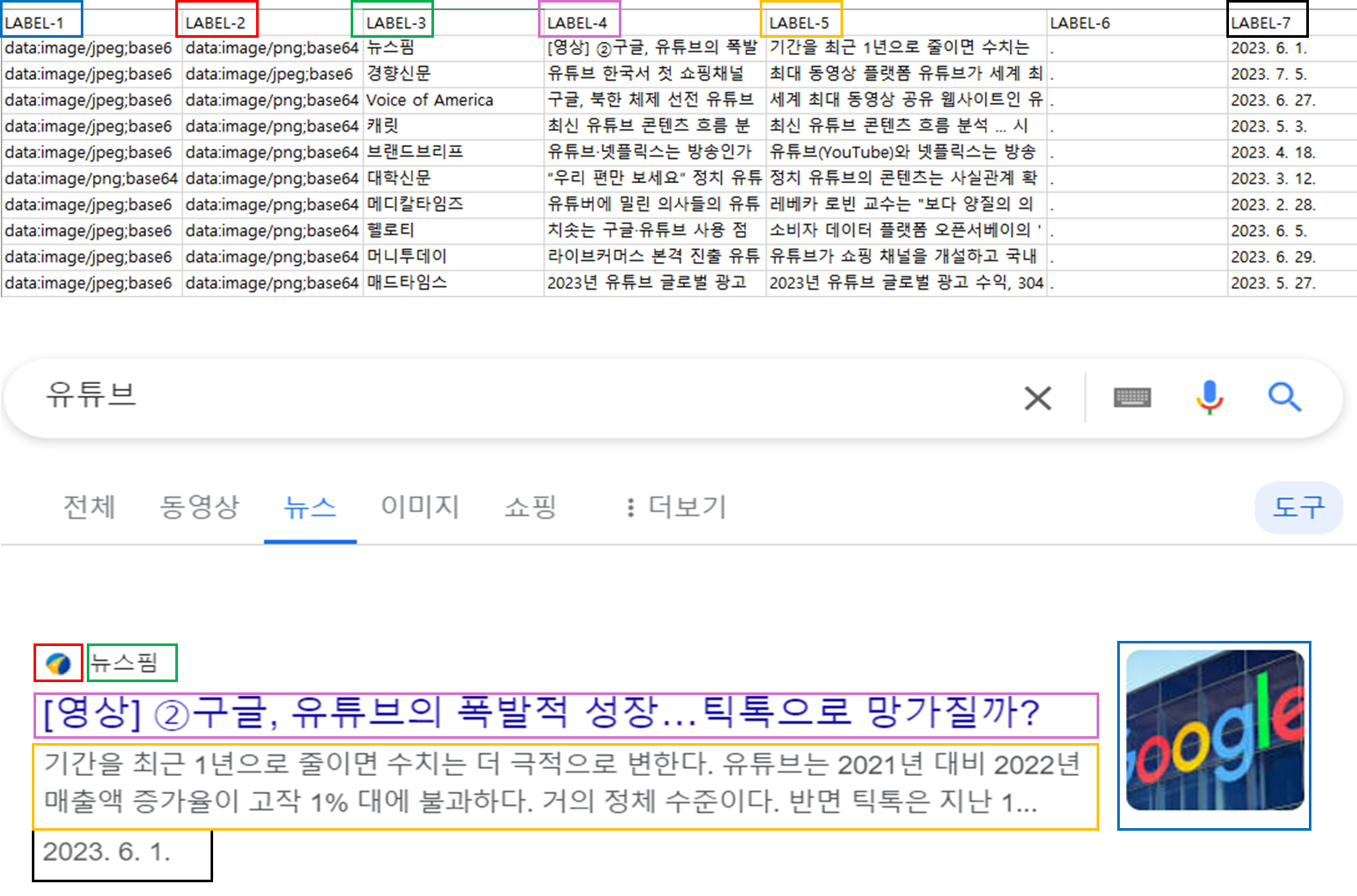Click the 헬로티 cell

click(453, 230)
